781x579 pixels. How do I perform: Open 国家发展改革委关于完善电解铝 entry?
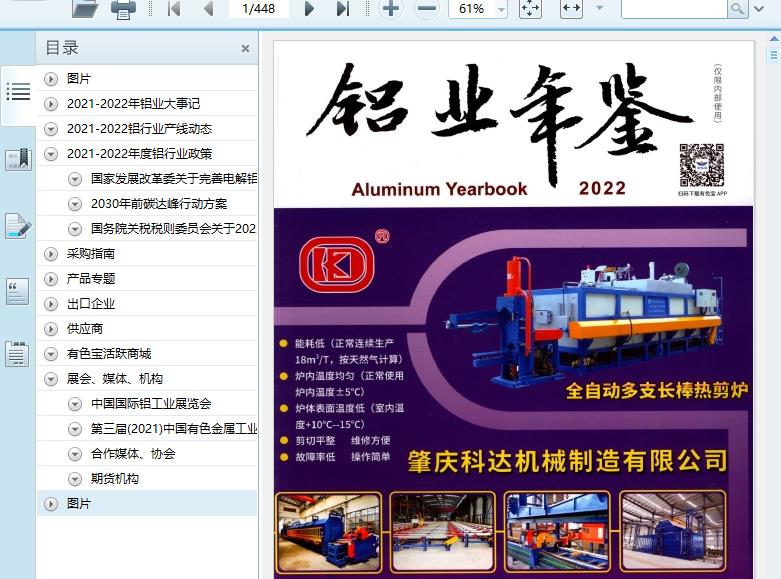point(174,178)
